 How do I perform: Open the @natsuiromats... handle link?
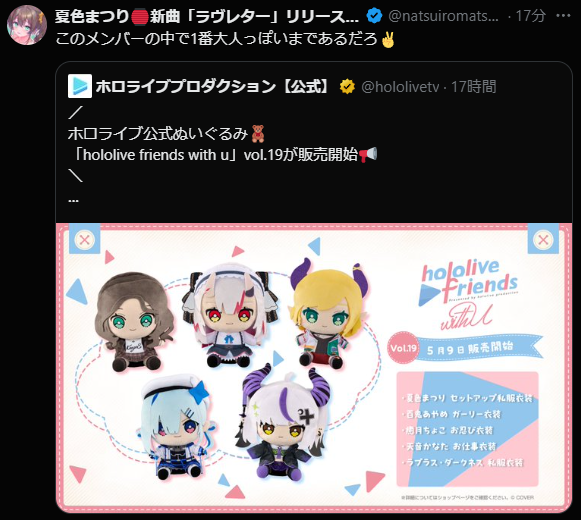[443, 16]
